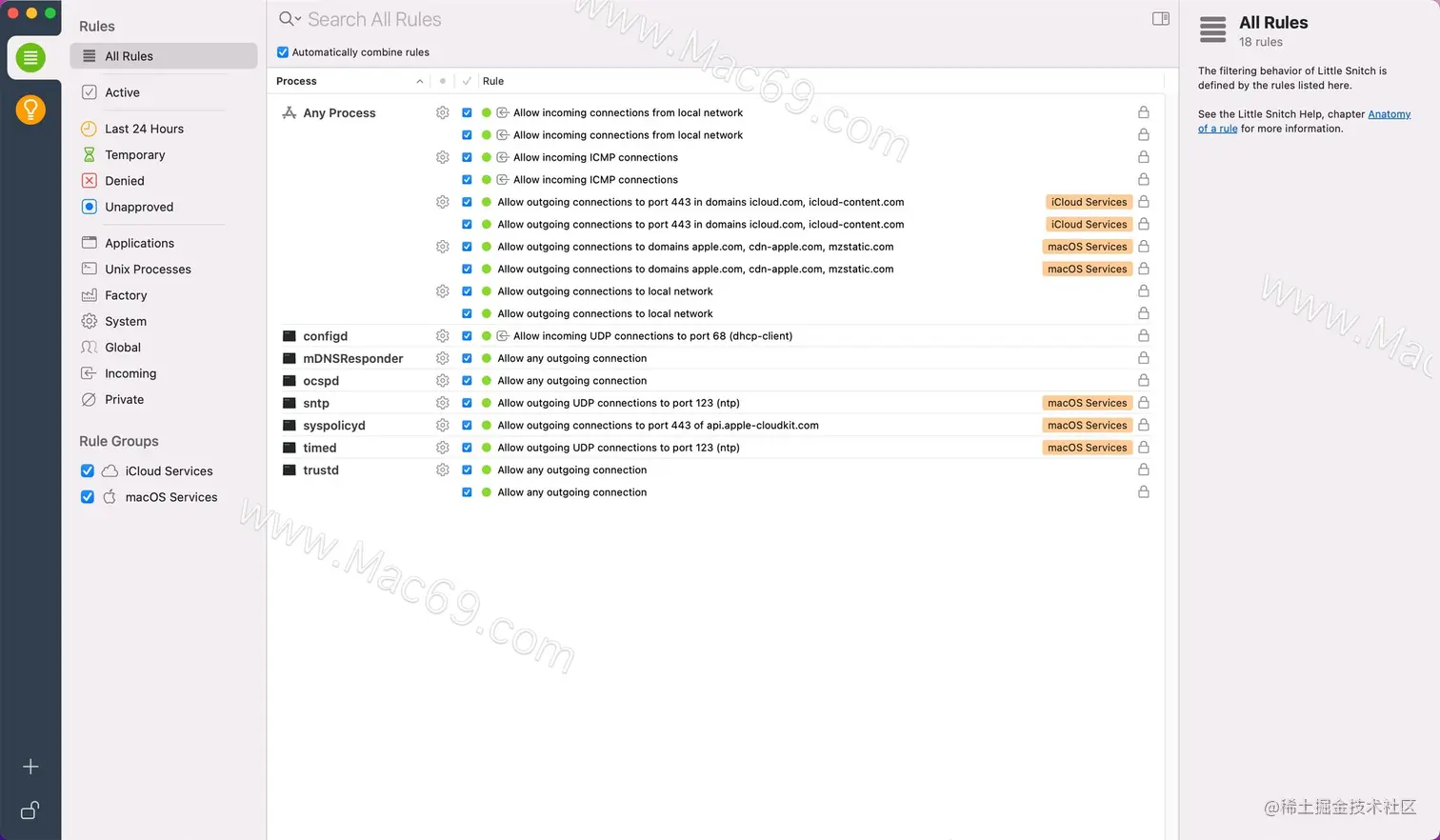
Task: Click lock icon on the sntp rule
Action: 1144,403
